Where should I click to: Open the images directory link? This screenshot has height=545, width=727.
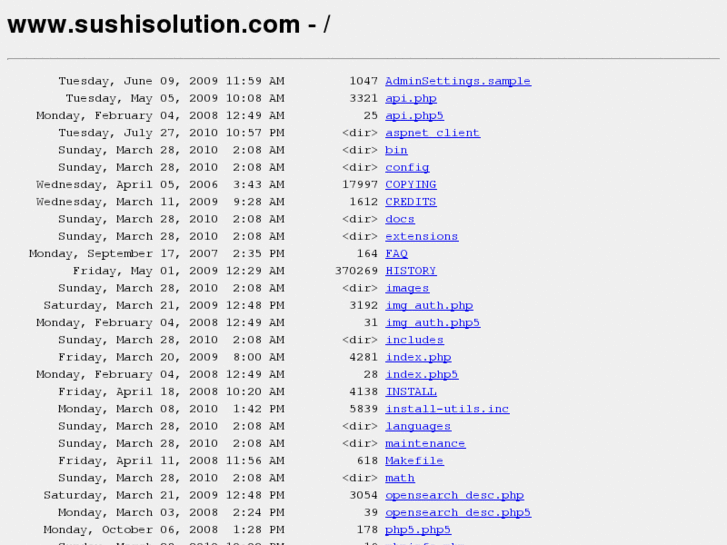tap(407, 288)
